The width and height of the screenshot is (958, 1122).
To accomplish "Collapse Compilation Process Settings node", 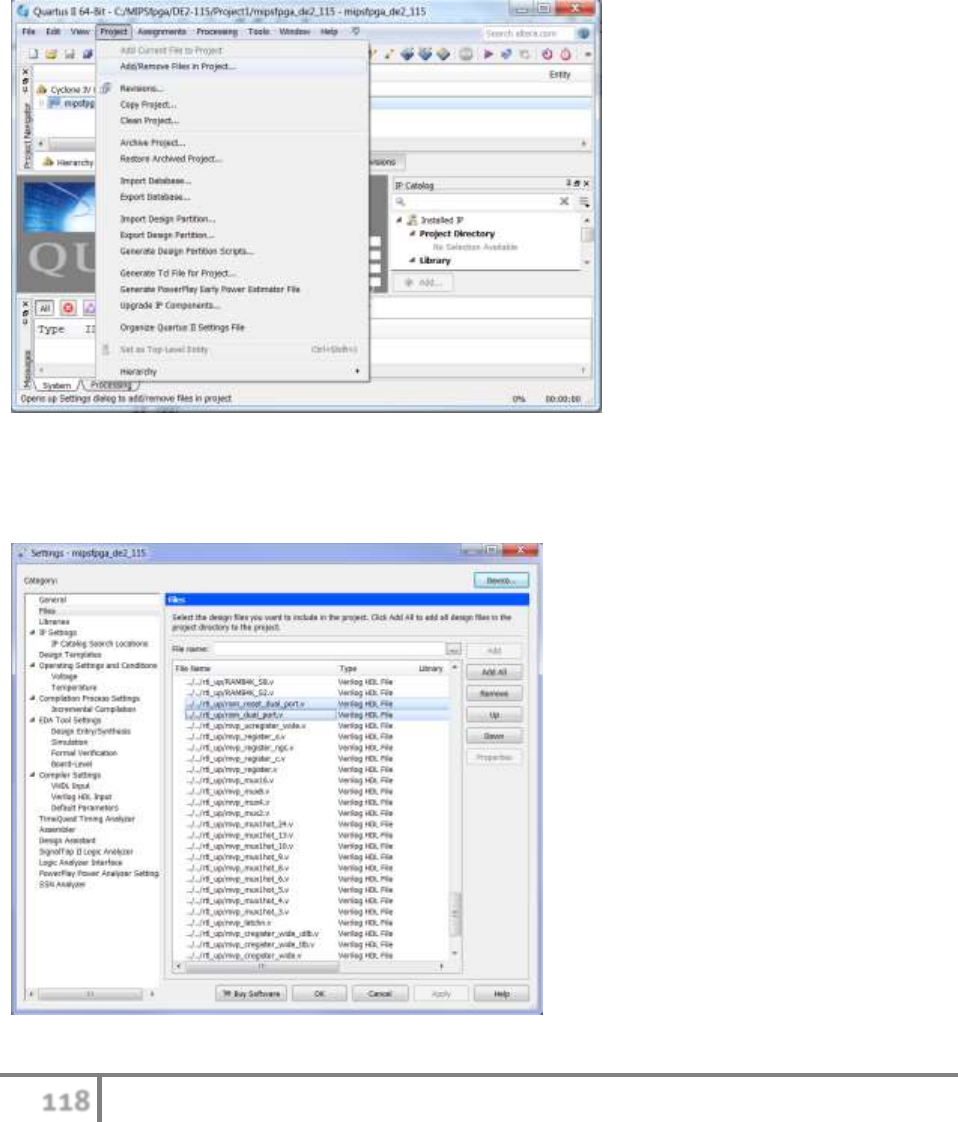I will [x=32, y=698].
